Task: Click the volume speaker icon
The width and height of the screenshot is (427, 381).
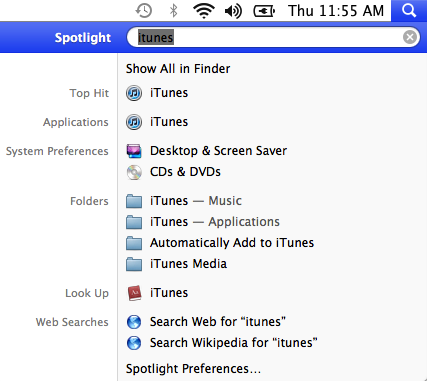Action: click(x=233, y=11)
